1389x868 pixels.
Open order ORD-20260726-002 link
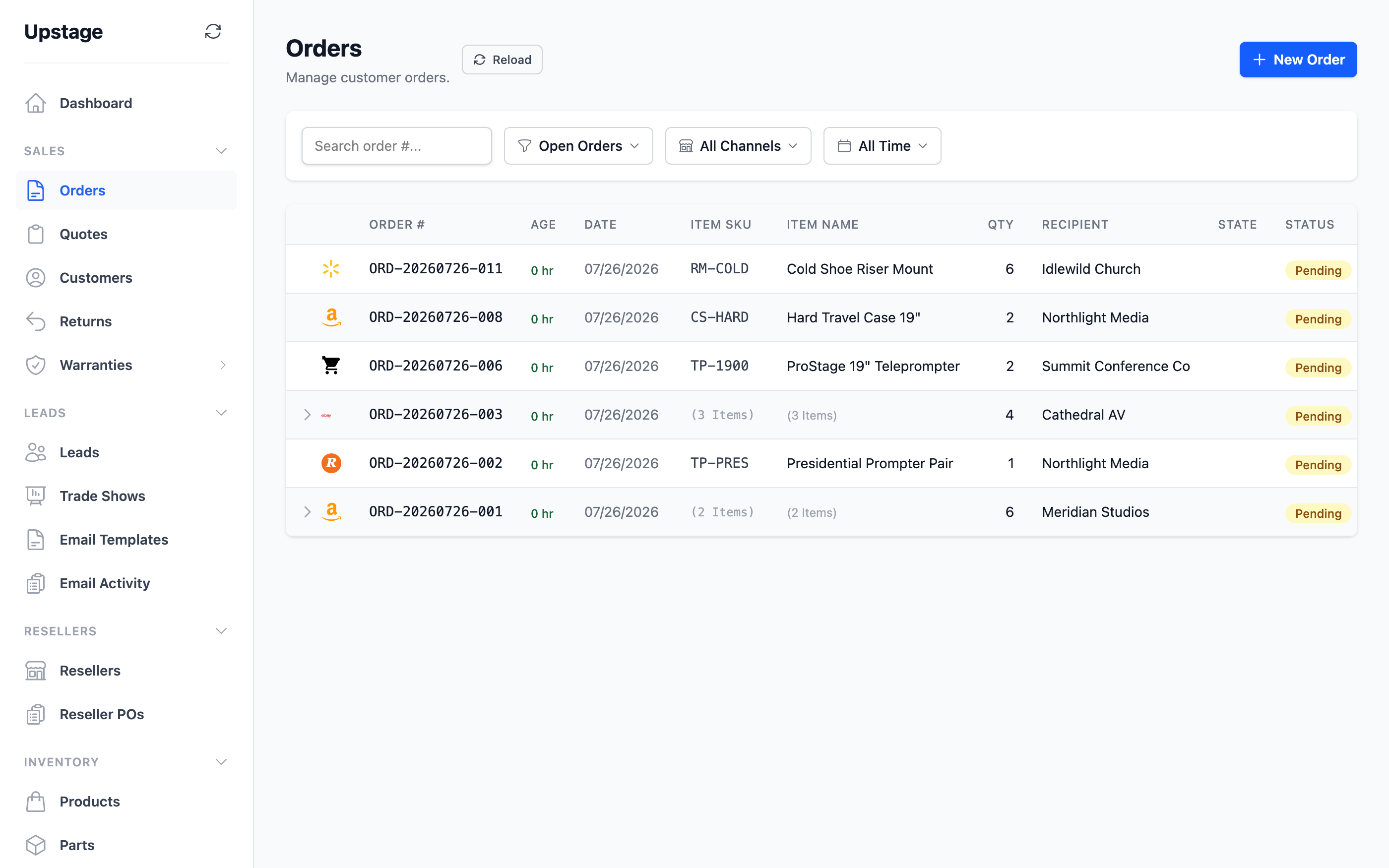(436, 463)
